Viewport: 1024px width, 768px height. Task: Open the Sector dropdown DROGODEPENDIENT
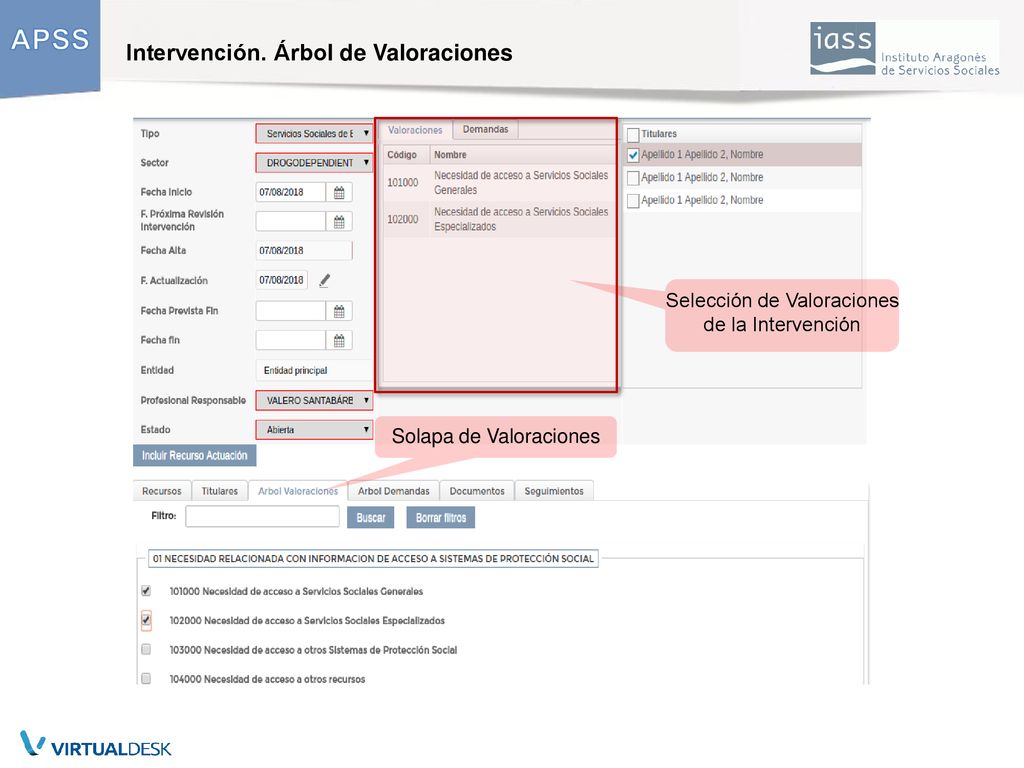314,163
